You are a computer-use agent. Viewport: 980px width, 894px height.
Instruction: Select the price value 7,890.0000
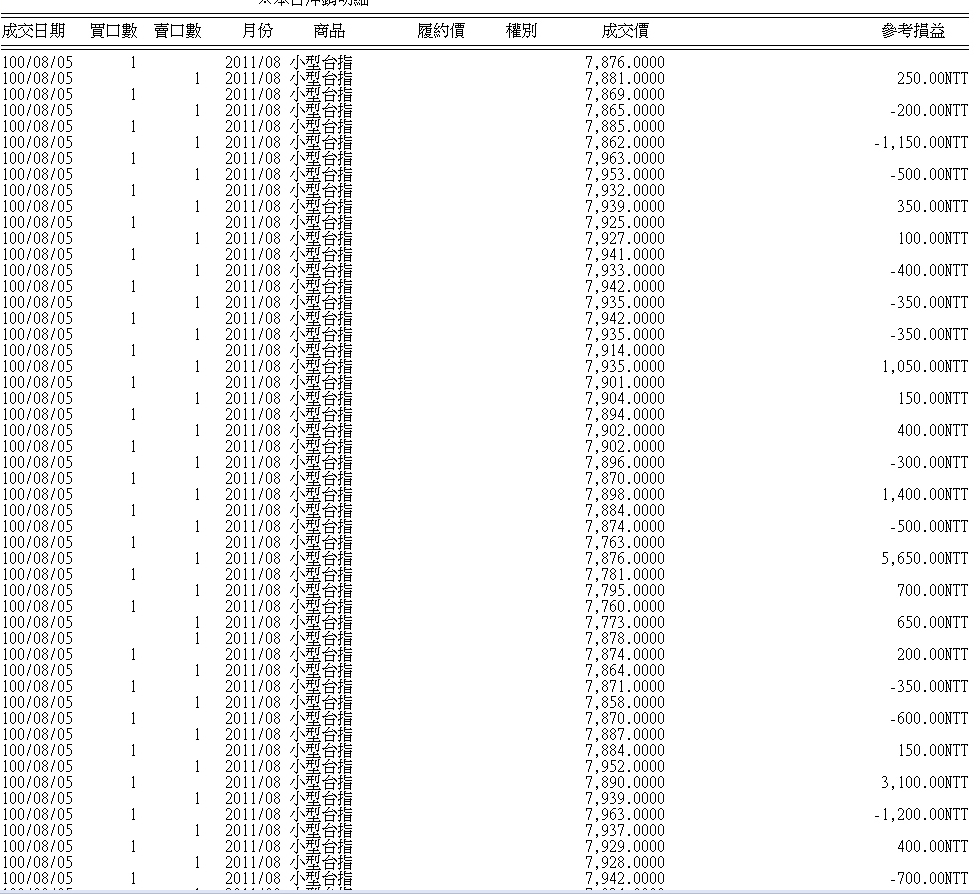click(x=625, y=783)
